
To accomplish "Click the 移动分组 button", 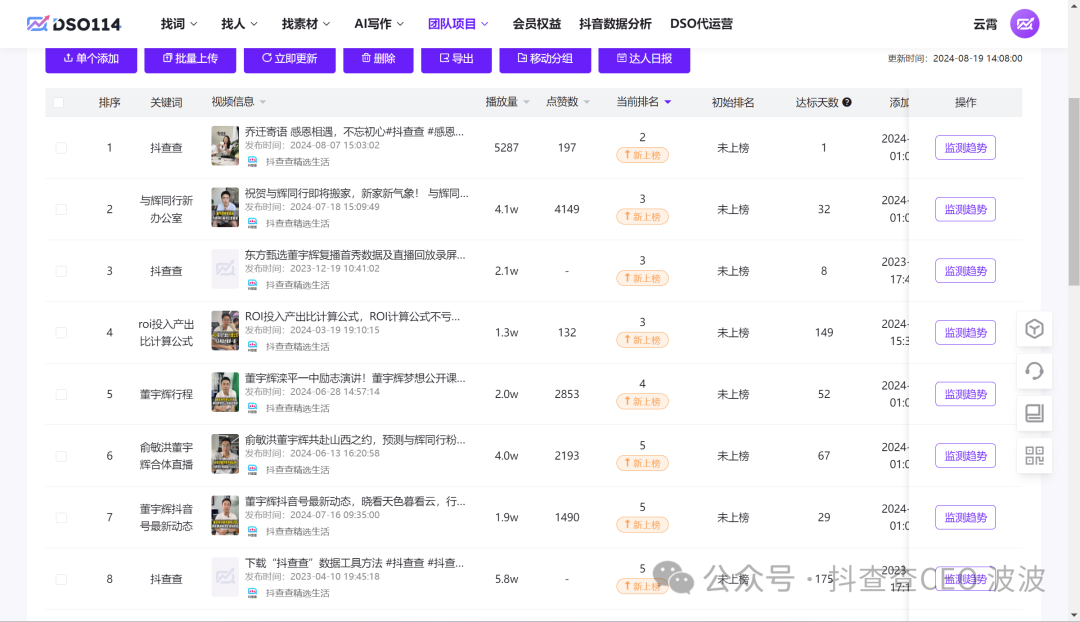I will [545, 59].
